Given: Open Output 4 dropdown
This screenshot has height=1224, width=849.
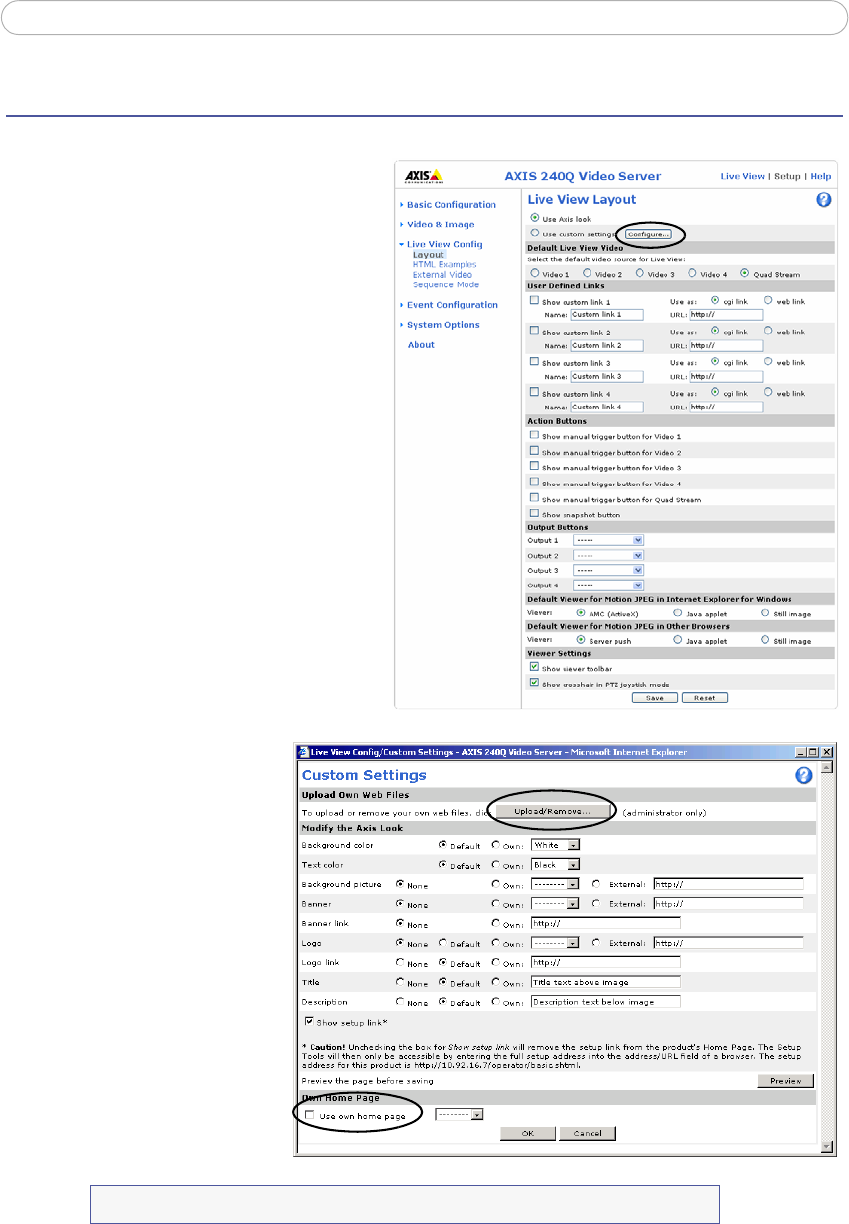Looking at the screenshot, I should [608, 585].
